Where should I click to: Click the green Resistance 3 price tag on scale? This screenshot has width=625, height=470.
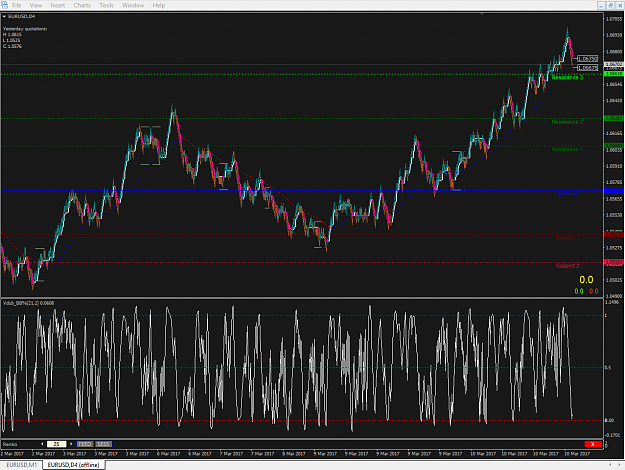click(613, 74)
